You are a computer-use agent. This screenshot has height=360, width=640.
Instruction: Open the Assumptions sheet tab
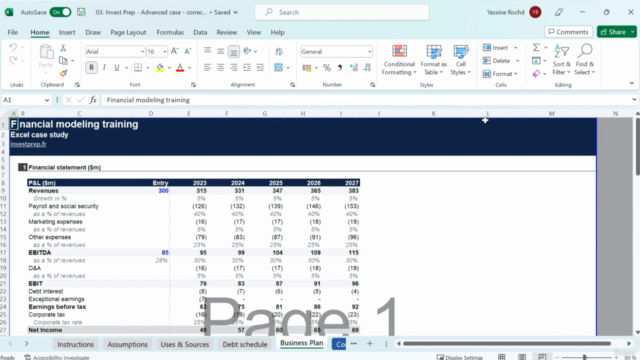[127, 344]
